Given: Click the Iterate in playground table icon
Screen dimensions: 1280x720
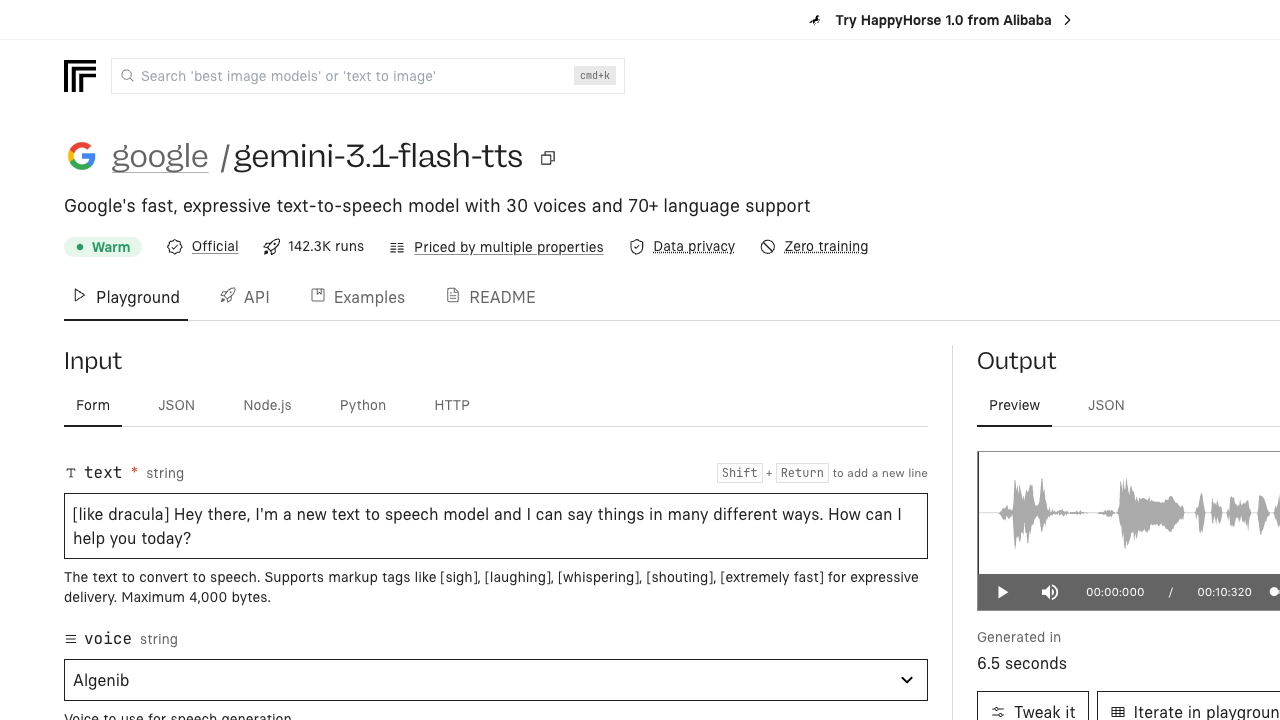Looking at the screenshot, I should point(1118,712).
